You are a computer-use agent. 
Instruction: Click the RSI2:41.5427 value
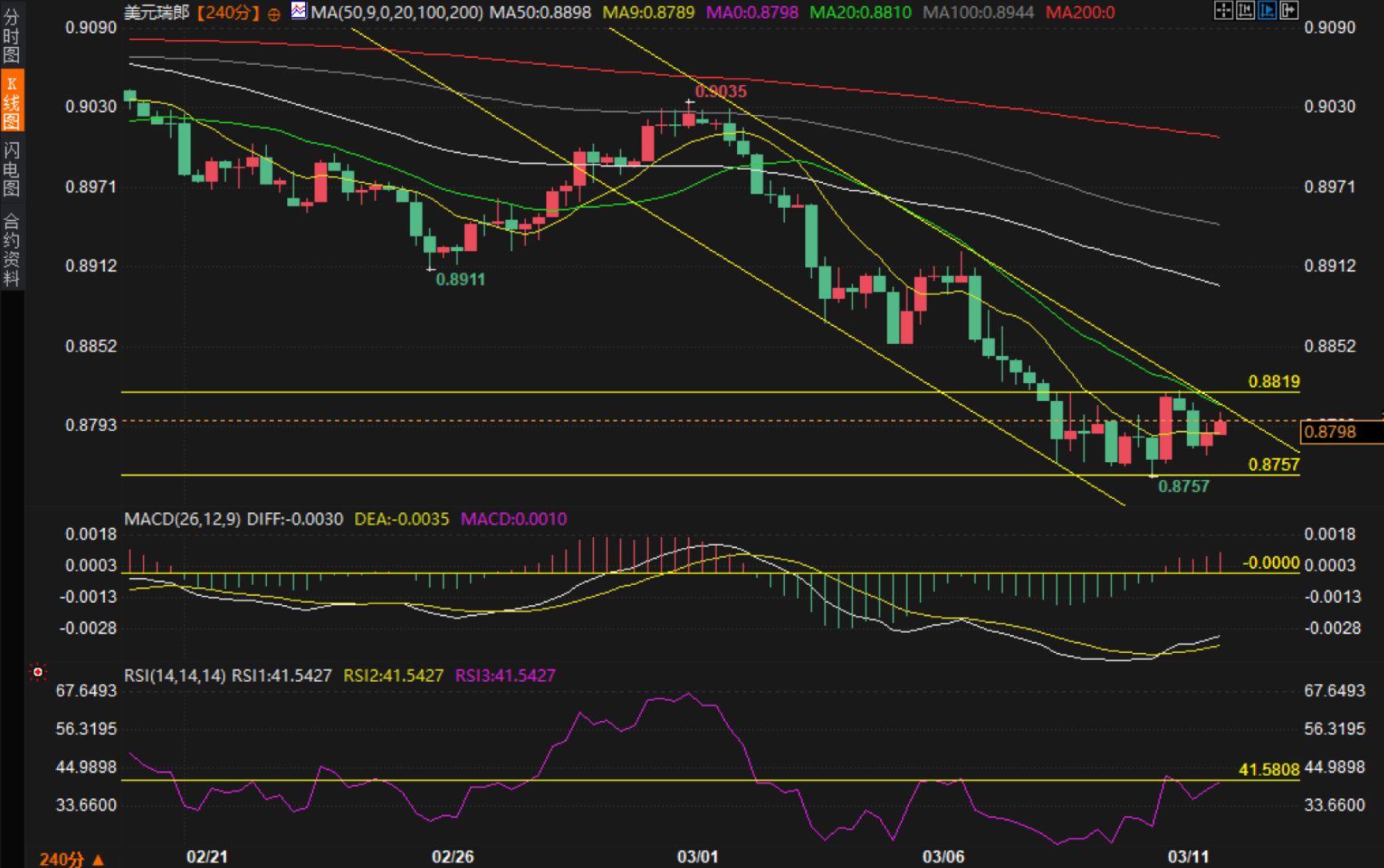[394, 676]
